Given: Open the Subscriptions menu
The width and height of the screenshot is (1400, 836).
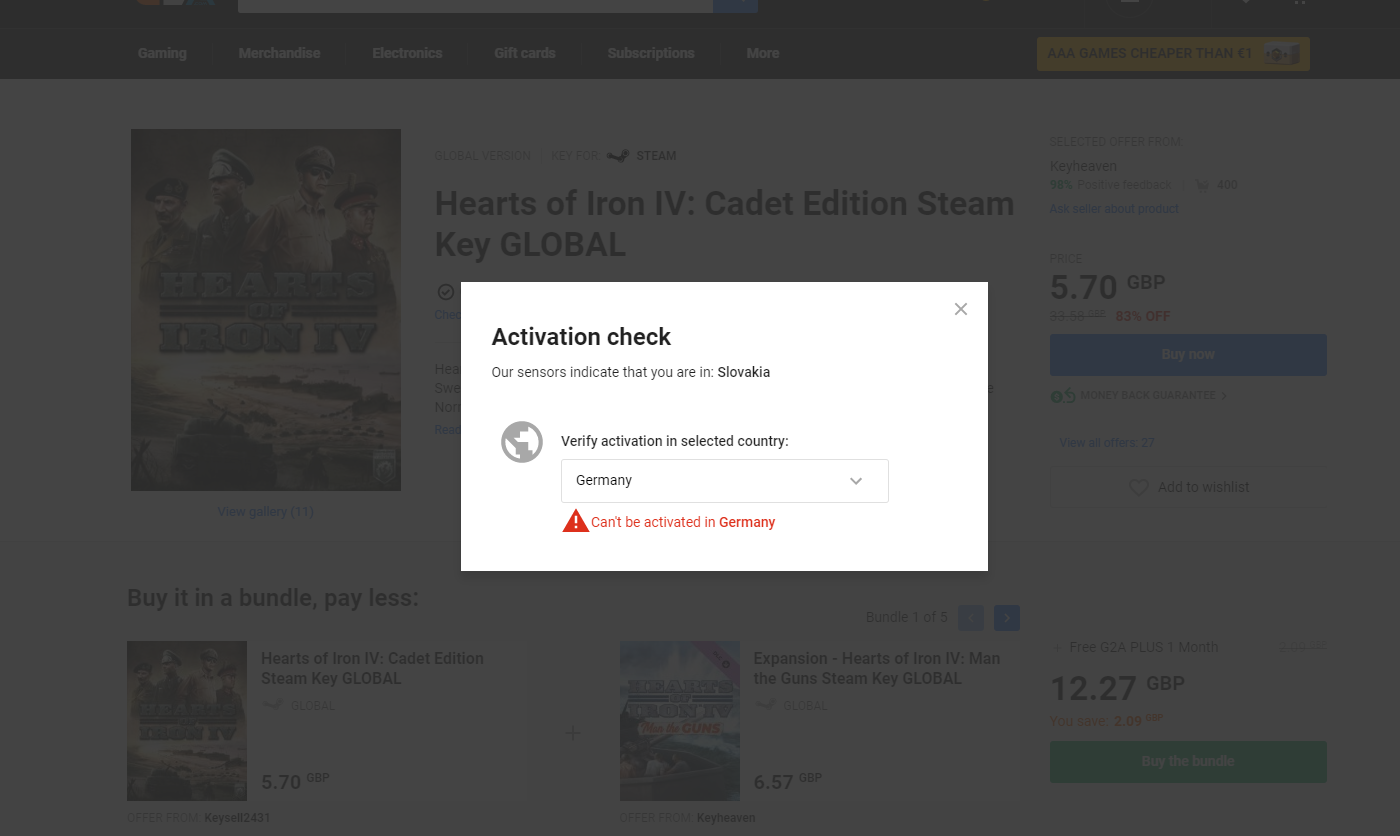Looking at the screenshot, I should [x=651, y=53].
